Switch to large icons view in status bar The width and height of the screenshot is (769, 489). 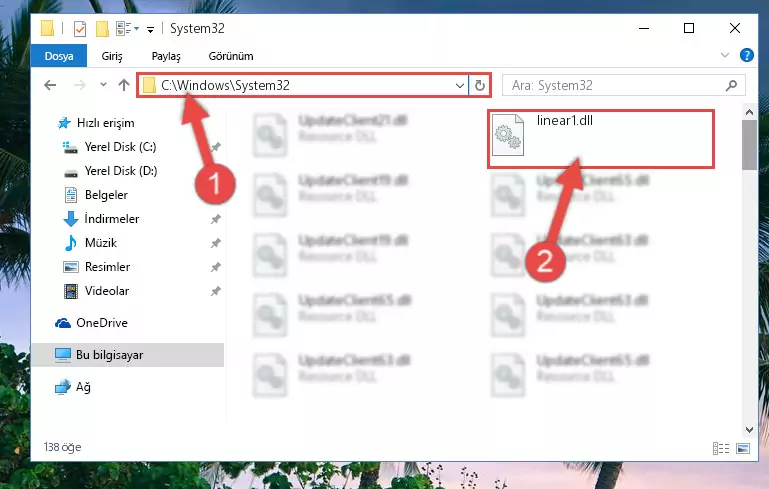click(x=743, y=448)
